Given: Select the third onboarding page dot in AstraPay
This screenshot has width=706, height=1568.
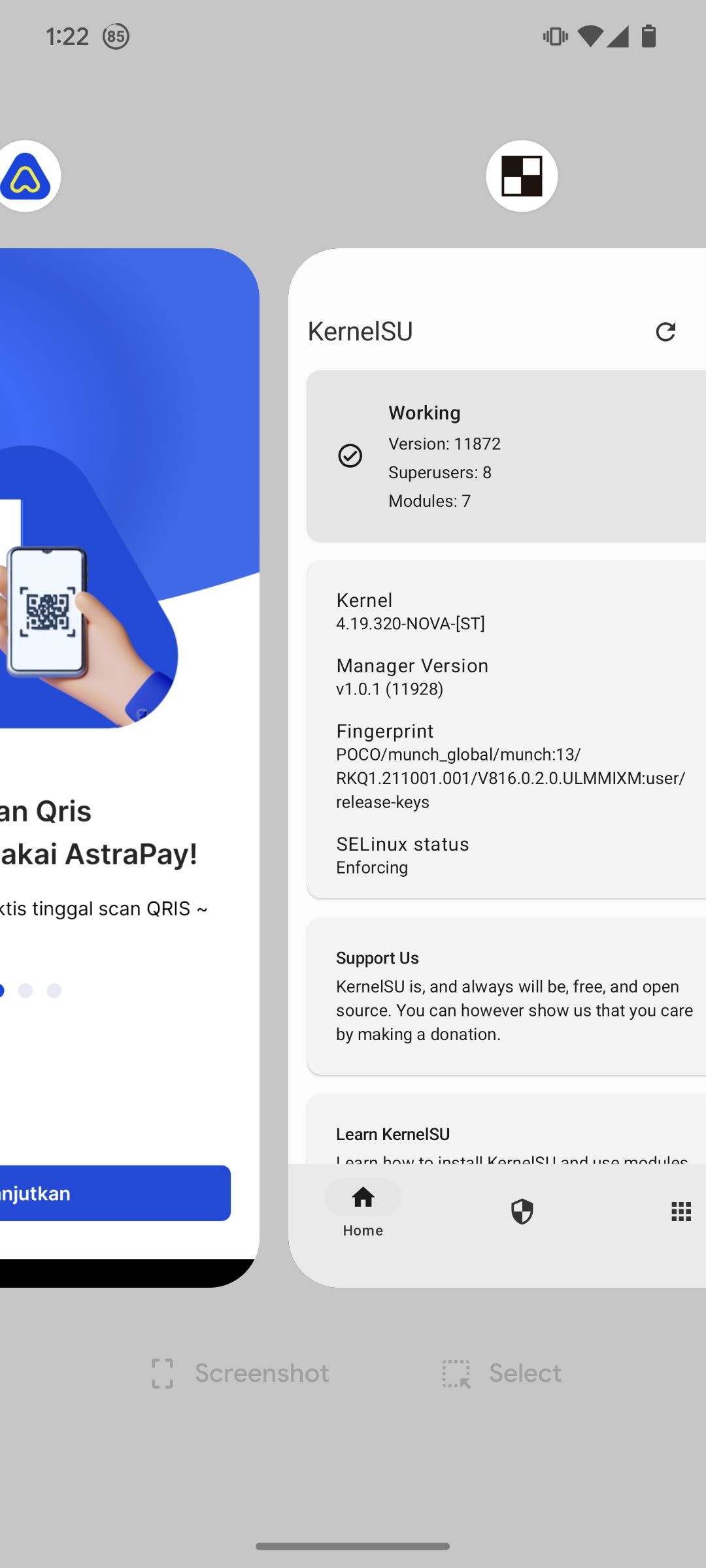Looking at the screenshot, I should 54,990.
